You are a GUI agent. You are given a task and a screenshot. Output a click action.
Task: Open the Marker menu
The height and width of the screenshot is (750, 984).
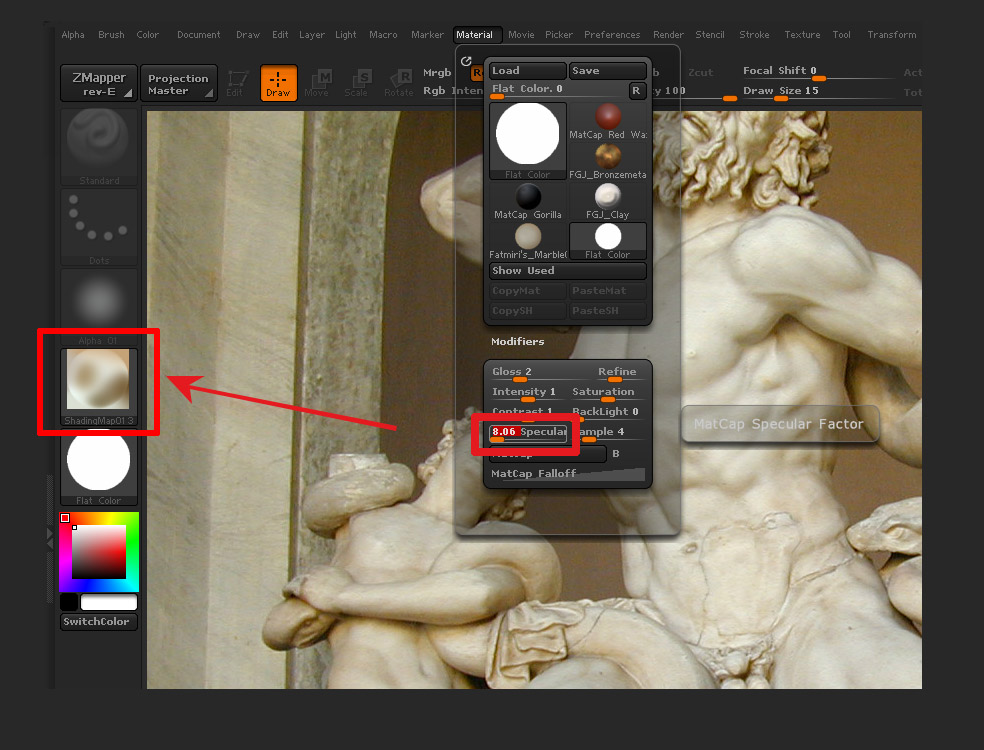[x=427, y=35]
